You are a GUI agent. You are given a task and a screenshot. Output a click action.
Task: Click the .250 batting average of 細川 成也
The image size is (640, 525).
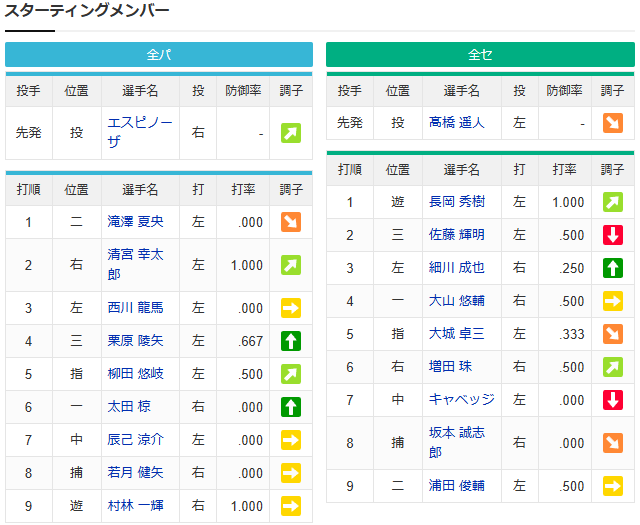(x=572, y=269)
